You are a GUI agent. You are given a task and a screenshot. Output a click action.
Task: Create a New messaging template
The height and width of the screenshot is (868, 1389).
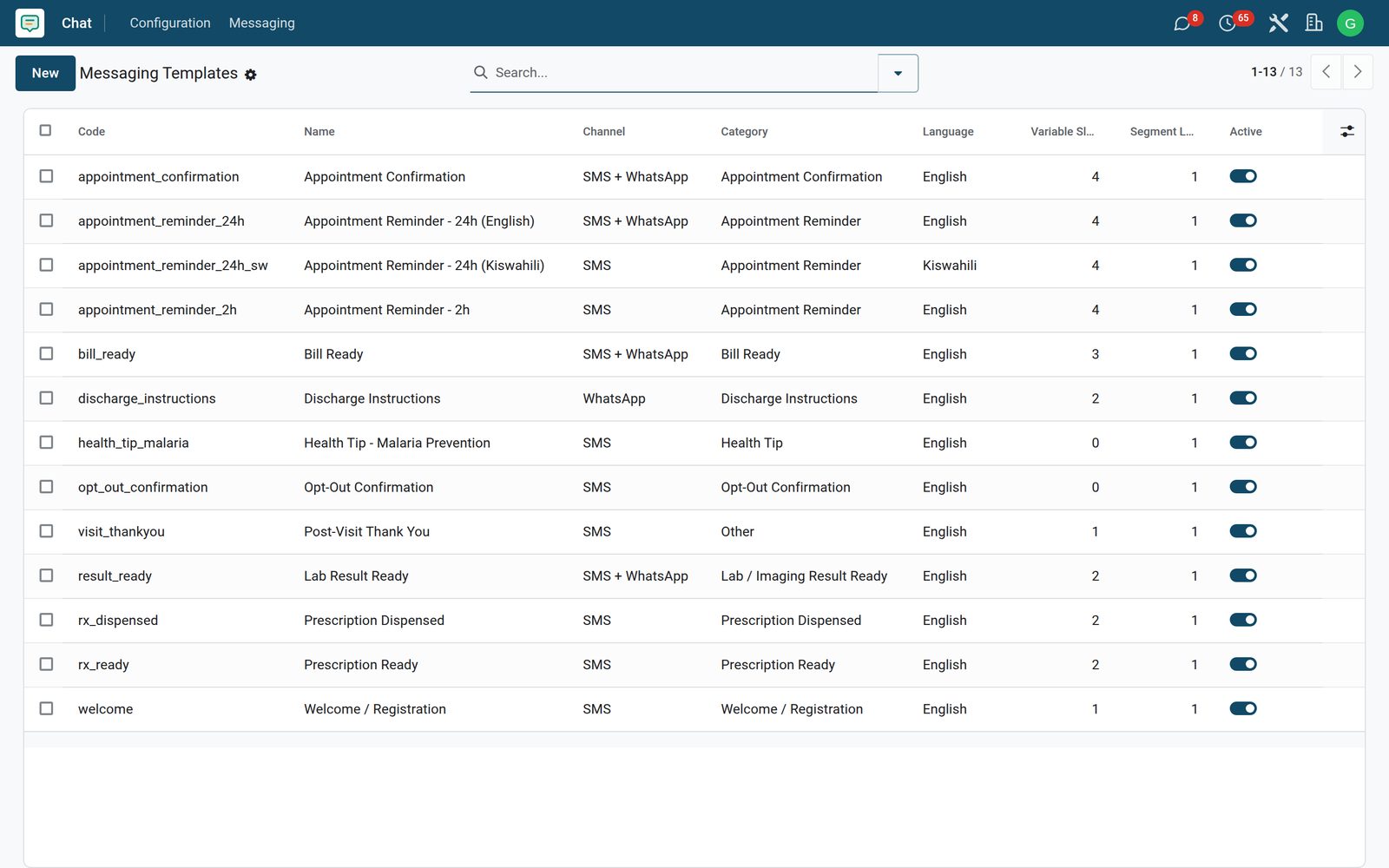pyautogui.click(x=45, y=73)
